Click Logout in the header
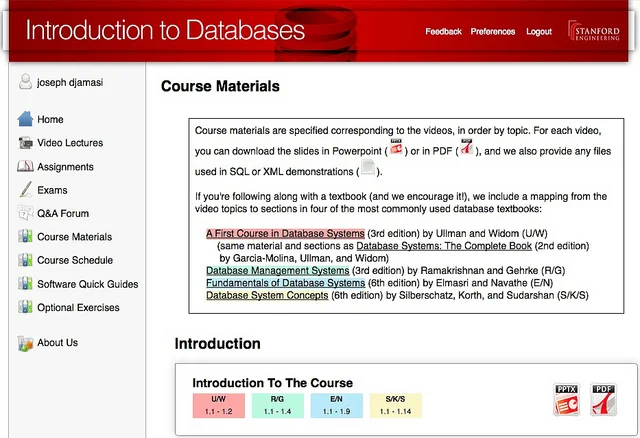Image resolution: width=640 pixels, height=438 pixels. [x=539, y=31]
